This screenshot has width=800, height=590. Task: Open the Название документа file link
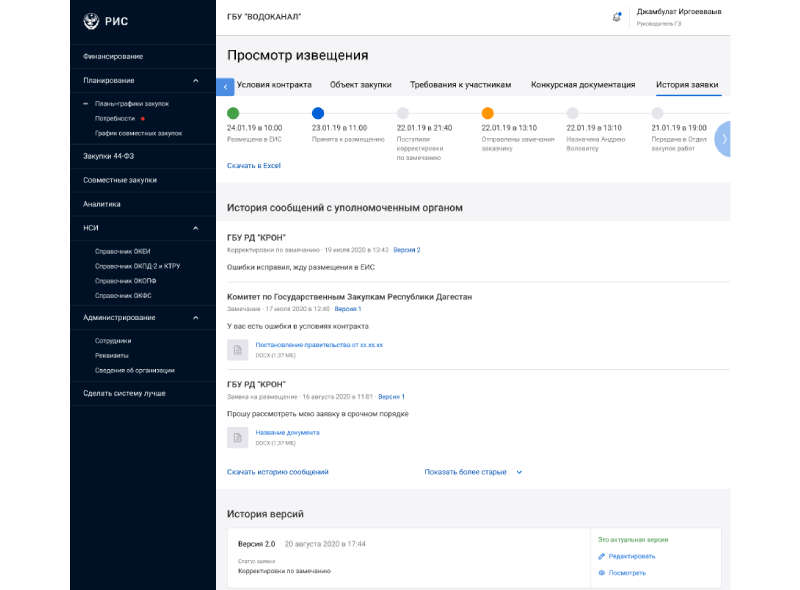[287, 433]
